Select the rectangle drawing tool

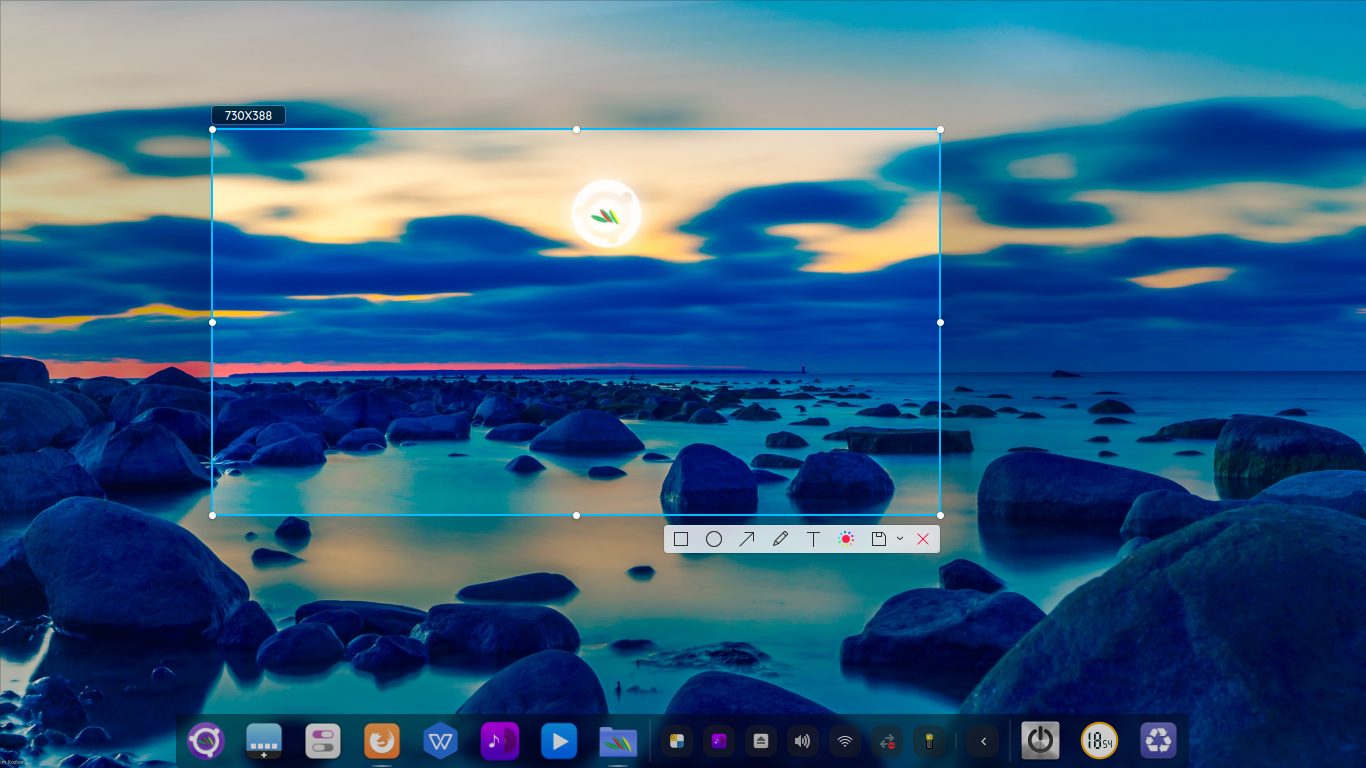point(681,539)
